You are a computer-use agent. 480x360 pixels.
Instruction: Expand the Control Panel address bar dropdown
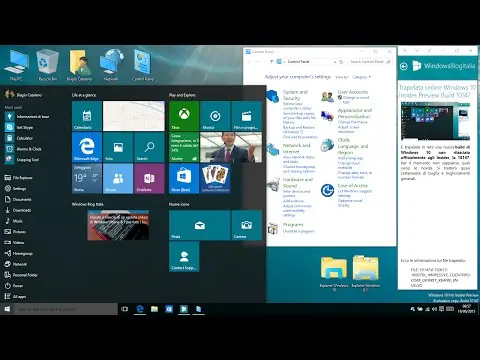335,62
